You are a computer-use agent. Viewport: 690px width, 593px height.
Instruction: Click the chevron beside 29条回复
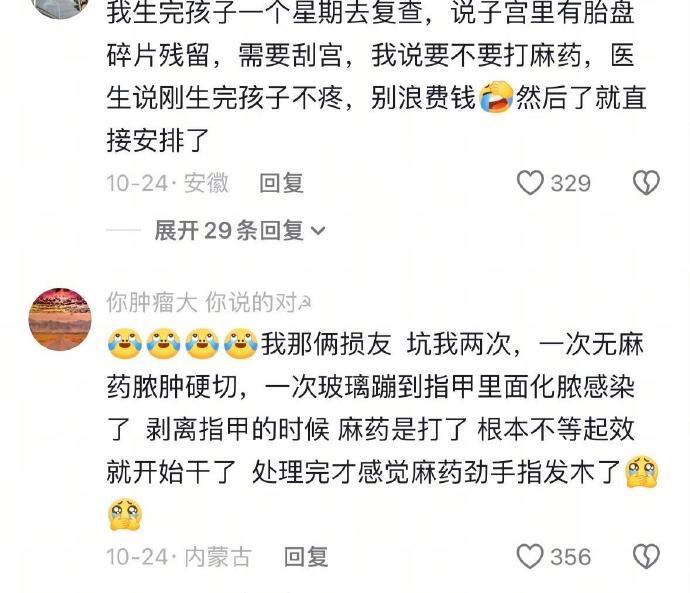click(318, 231)
